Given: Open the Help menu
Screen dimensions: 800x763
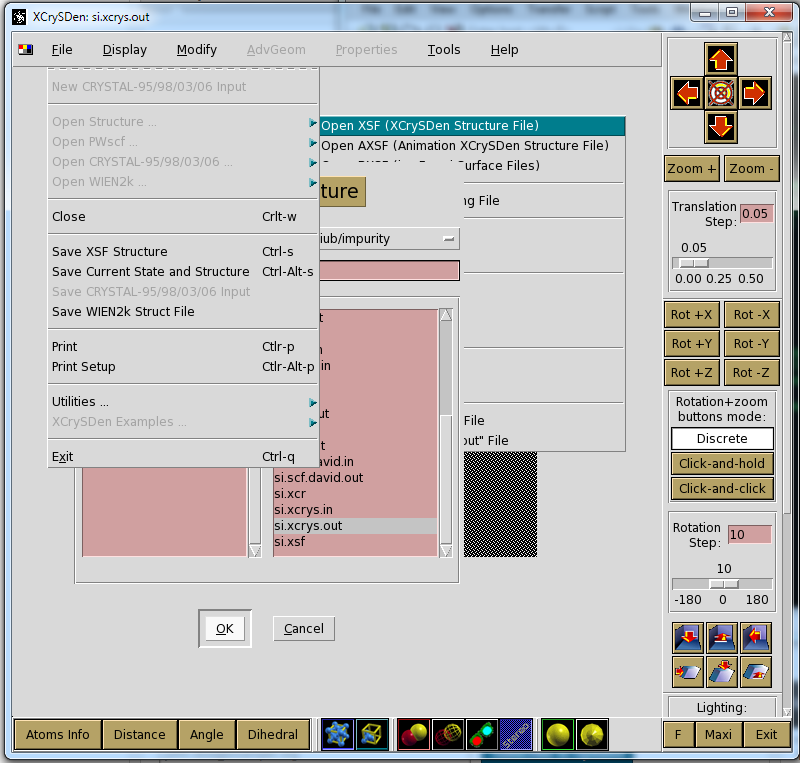Looking at the screenshot, I should pyautogui.click(x=504, y=50).
